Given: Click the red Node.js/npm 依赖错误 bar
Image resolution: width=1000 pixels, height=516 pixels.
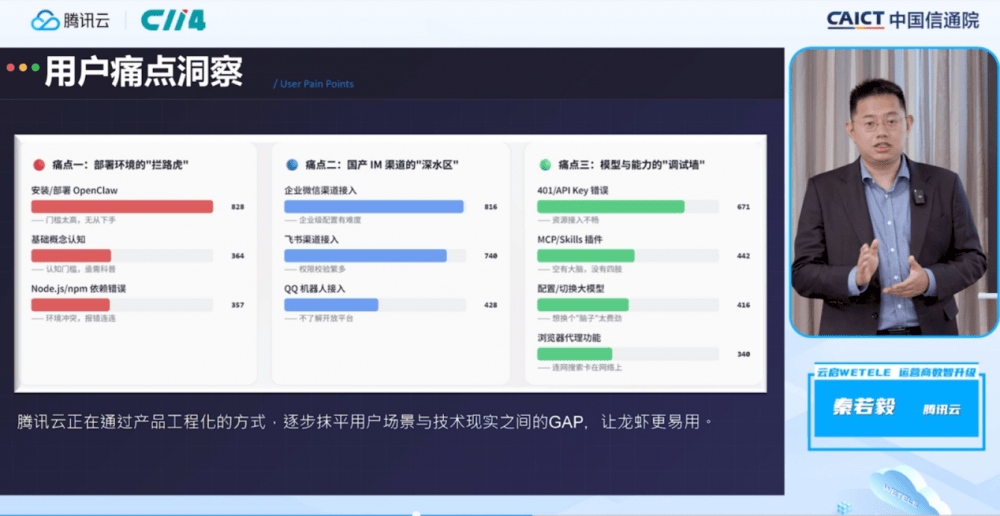Looking at the screenshot, I should click(70, 305).
